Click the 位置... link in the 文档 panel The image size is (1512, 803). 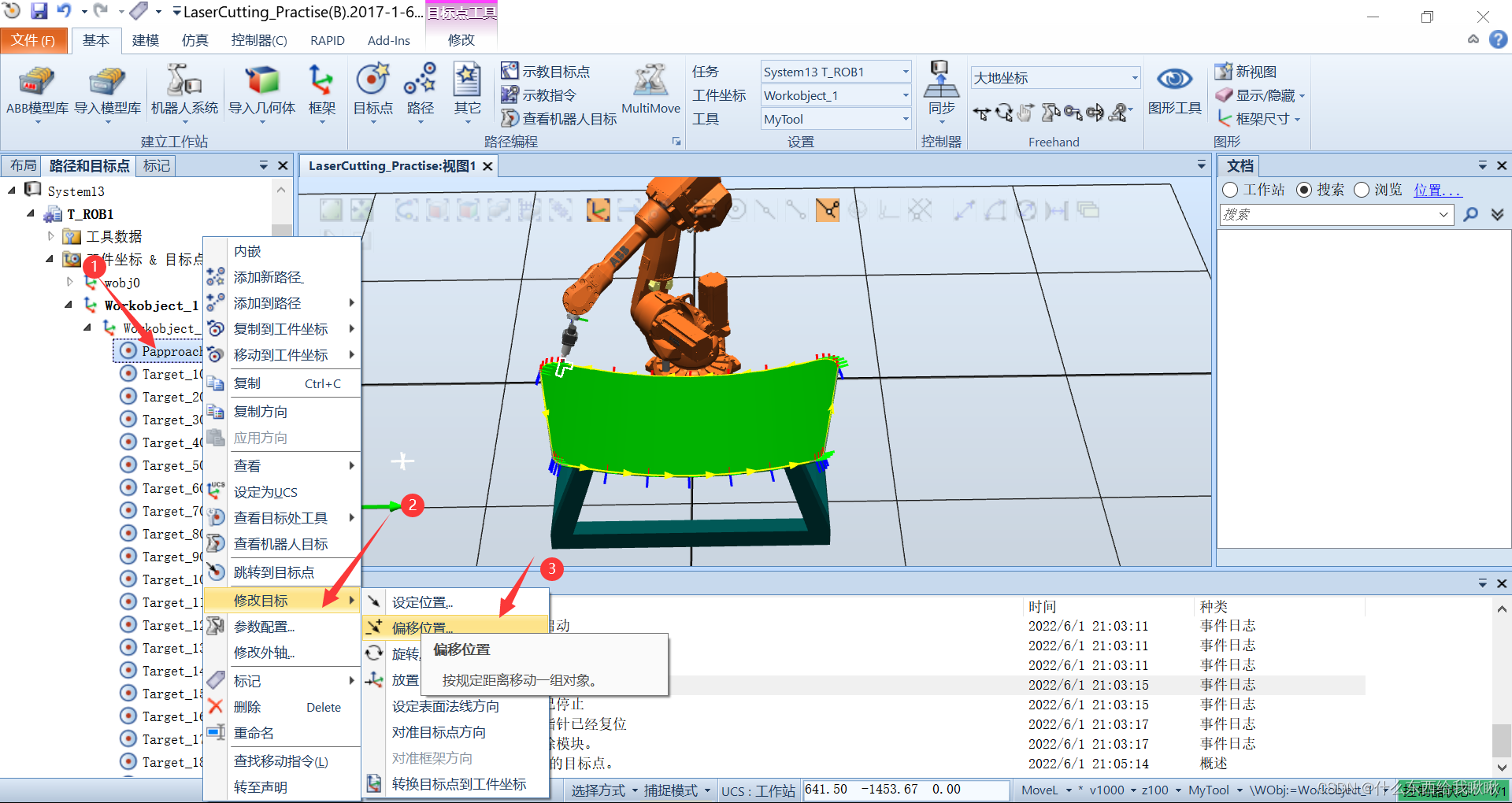click(x=1436, y=191)
